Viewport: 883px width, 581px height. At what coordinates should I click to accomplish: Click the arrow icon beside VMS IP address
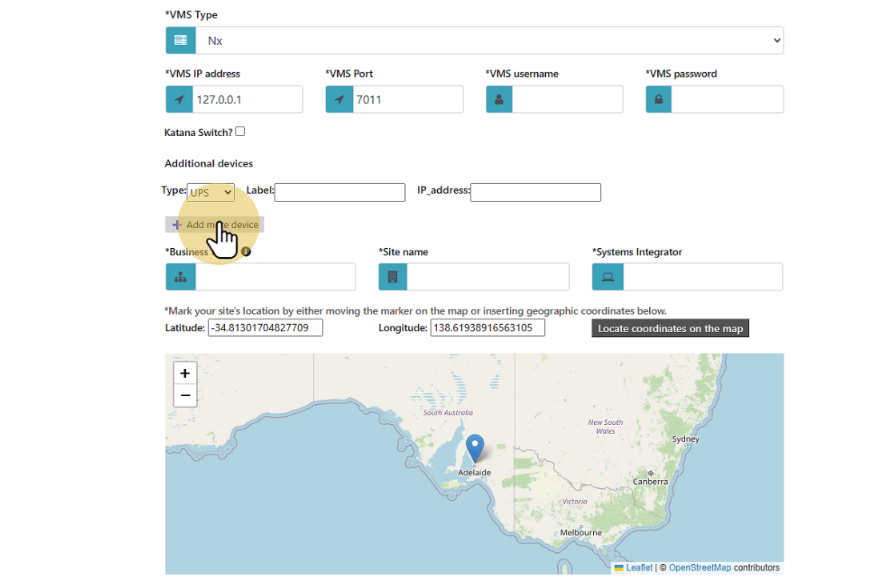tap(180, 100)
